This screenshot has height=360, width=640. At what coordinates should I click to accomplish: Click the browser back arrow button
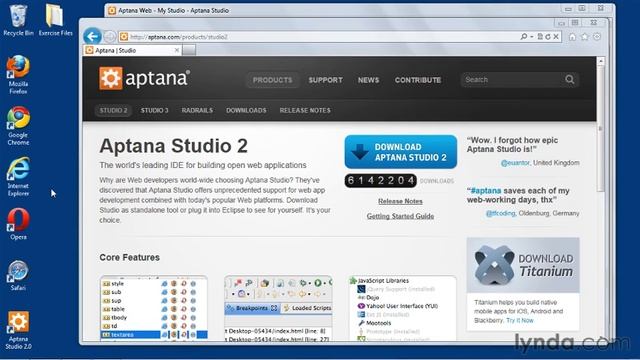[x=93, y=37]
